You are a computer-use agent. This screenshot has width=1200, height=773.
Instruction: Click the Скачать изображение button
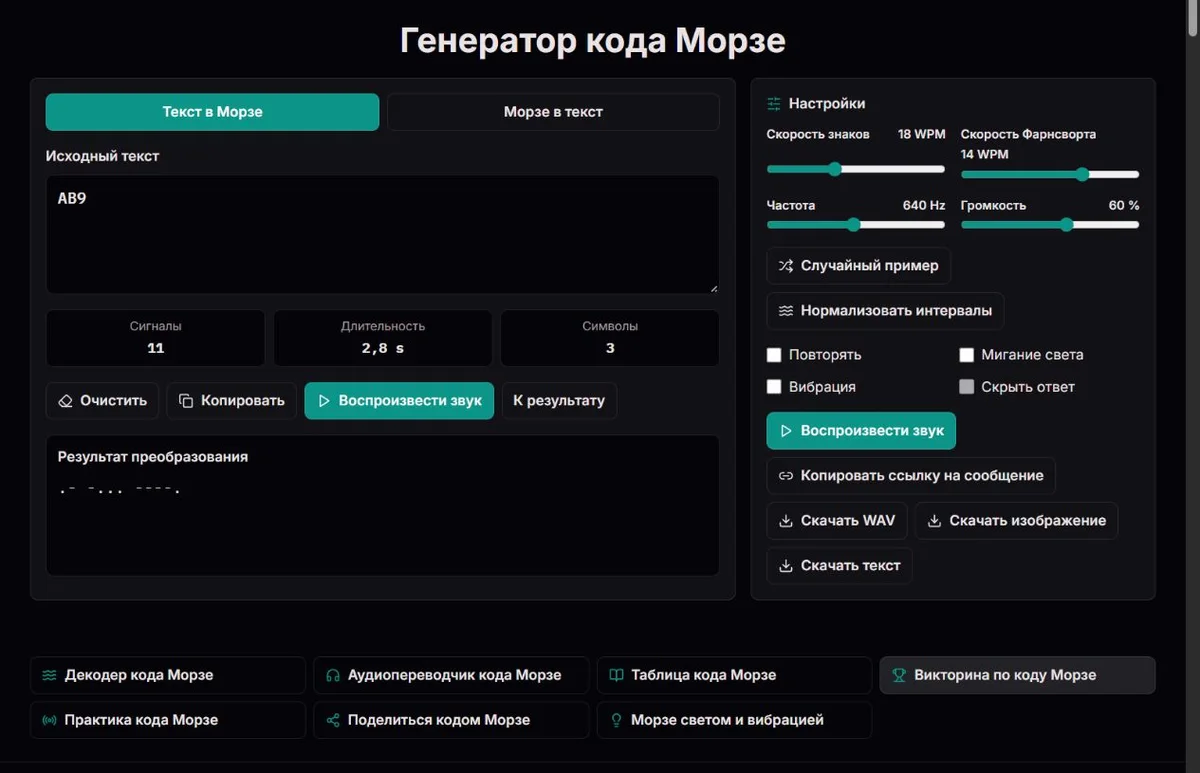(1016, 521)
